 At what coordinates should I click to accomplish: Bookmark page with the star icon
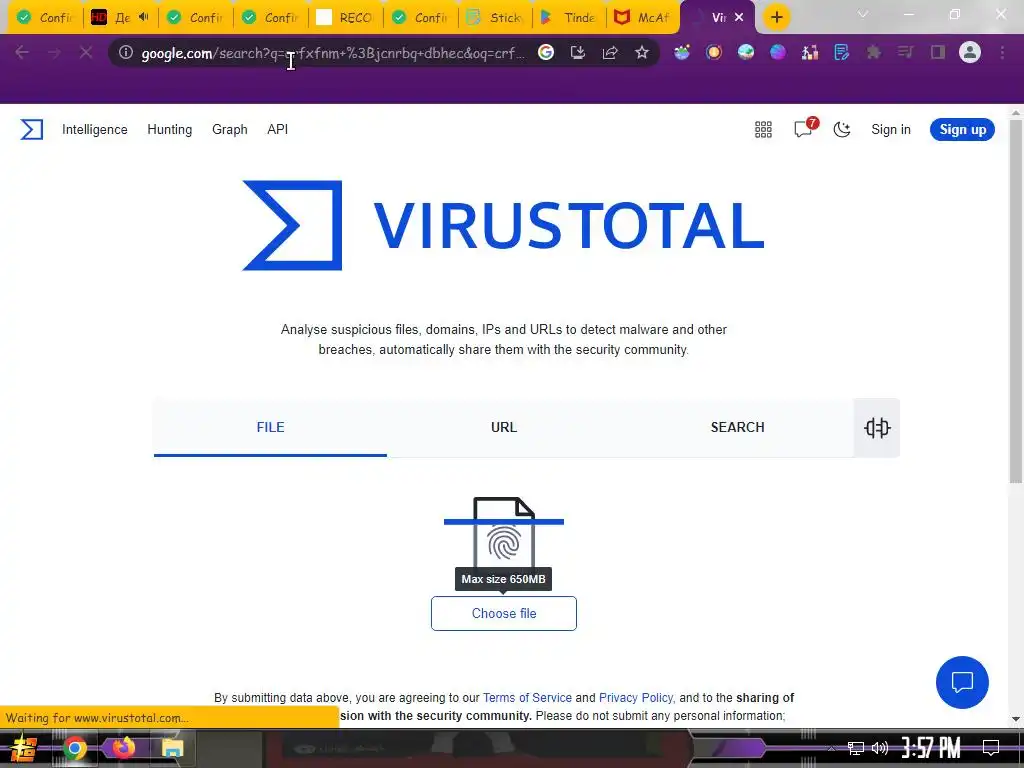click(642, 52)
